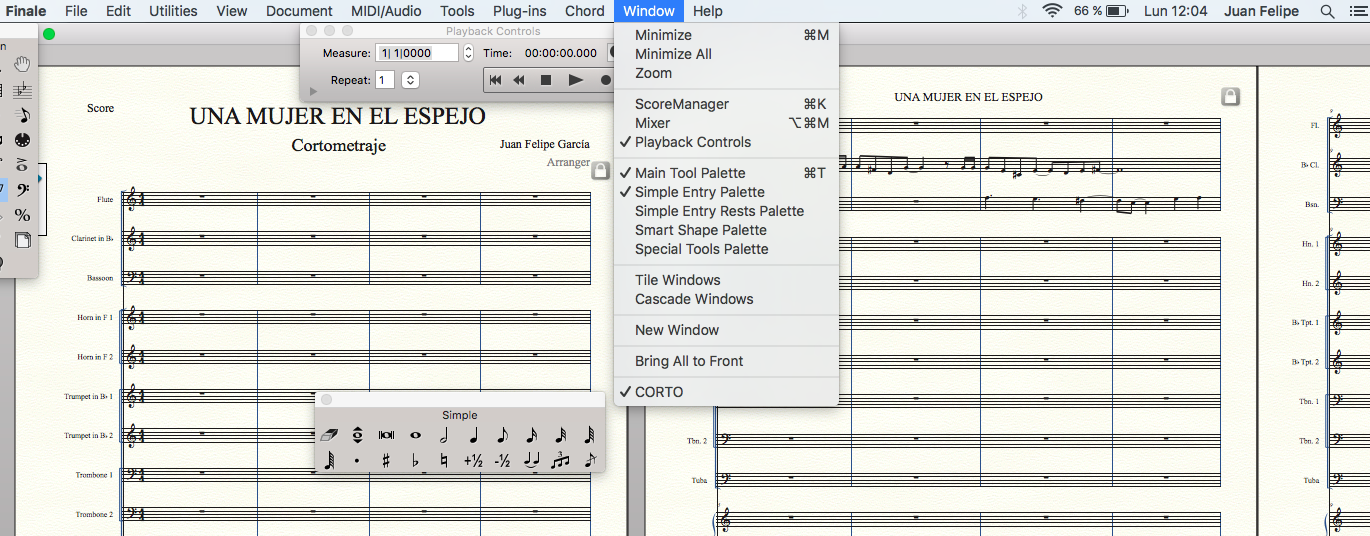Select the Eraser tool in Simple palette

pyautogui.click(x=329, y=435)
